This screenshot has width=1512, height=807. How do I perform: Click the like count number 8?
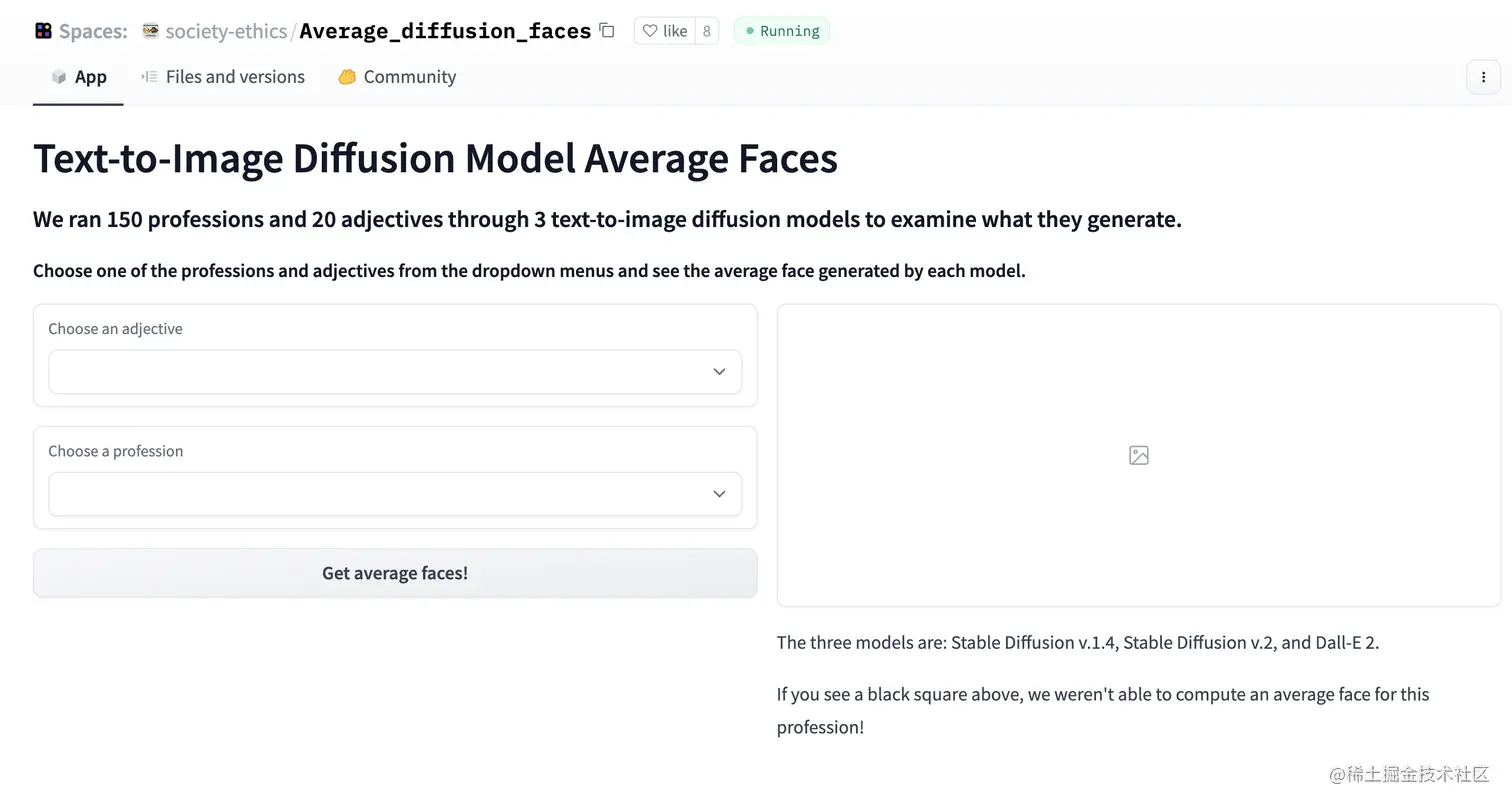pos(706,31)
